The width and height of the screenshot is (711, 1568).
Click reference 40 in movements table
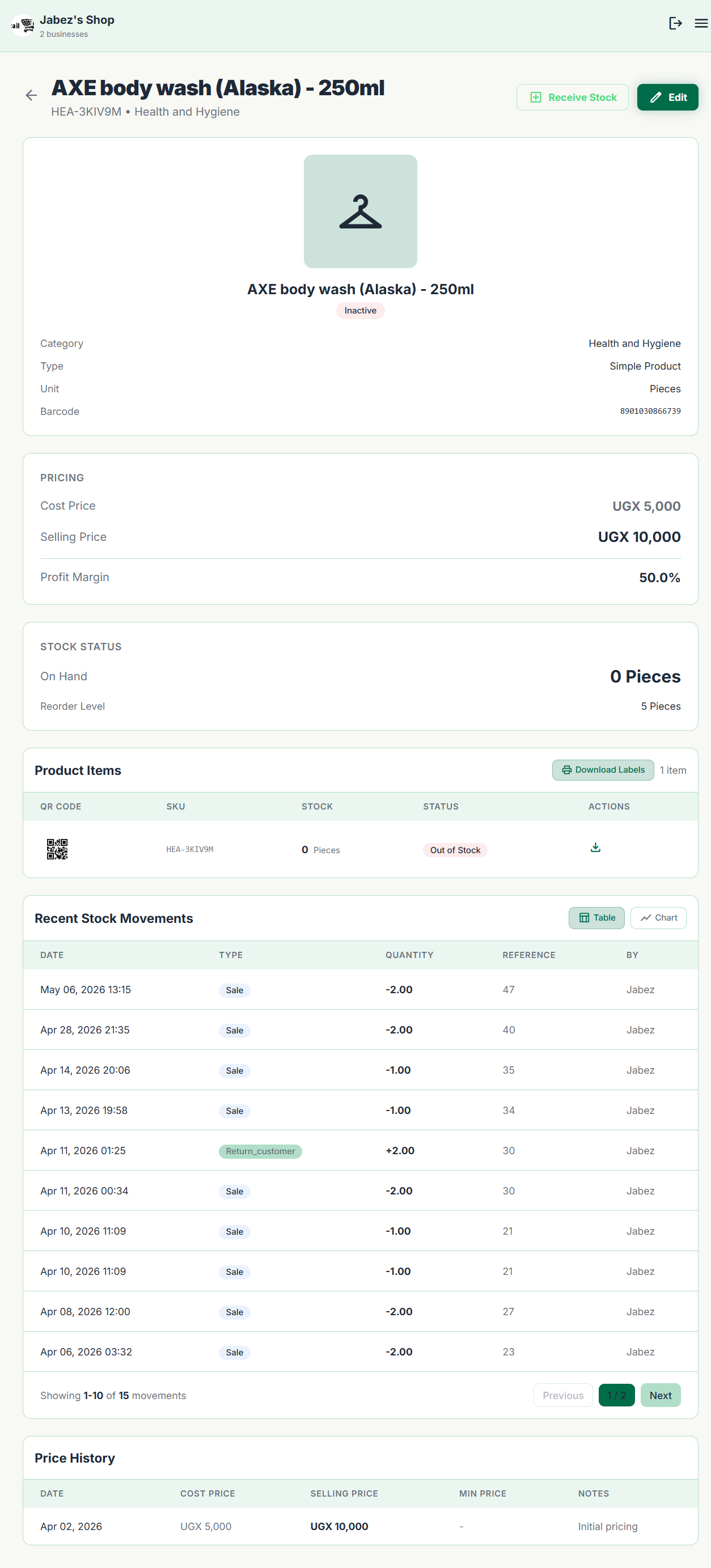point(508,1030)
